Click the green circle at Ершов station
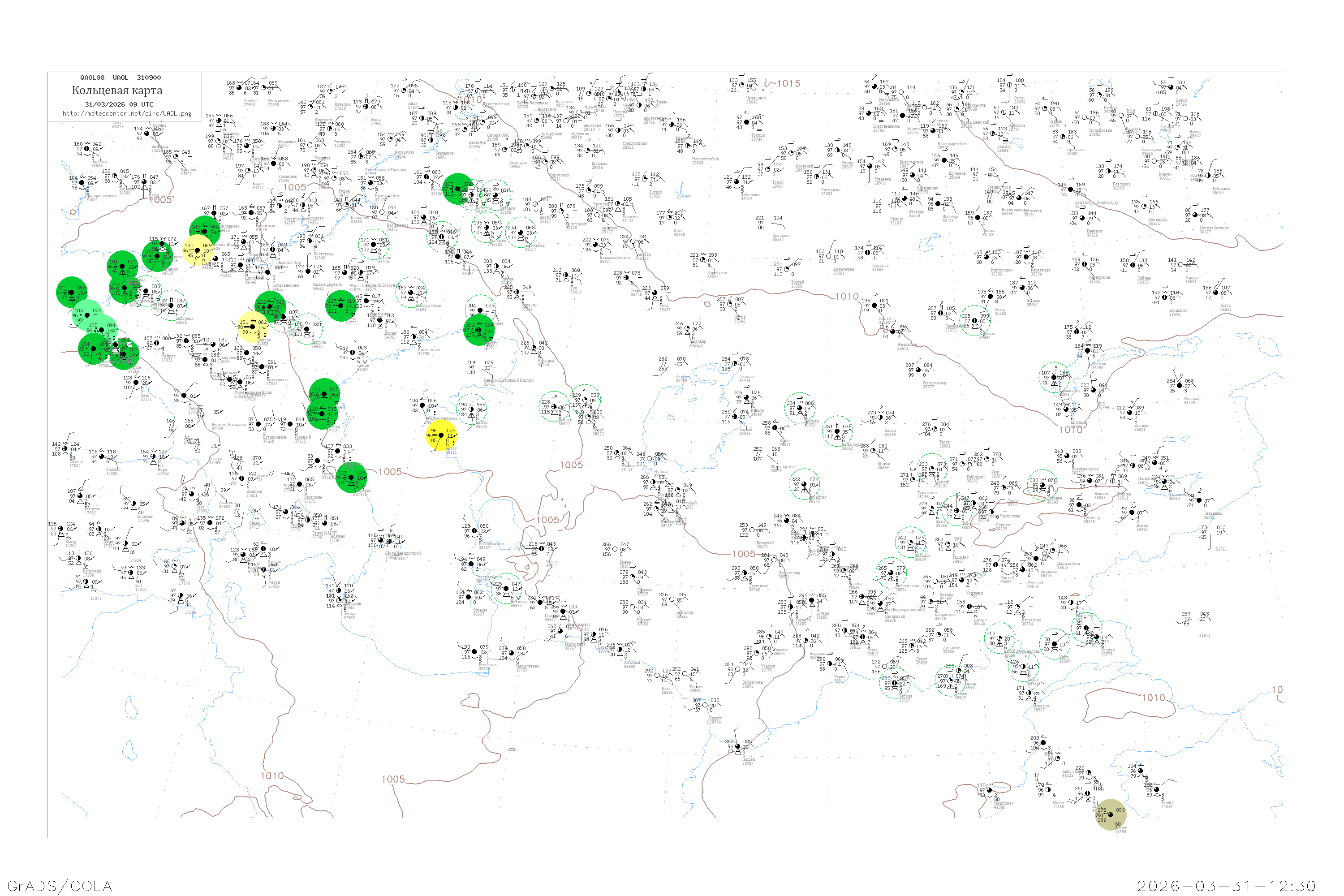The height and width of the screenshot is (896, 1344). click(x=458, y=189)
